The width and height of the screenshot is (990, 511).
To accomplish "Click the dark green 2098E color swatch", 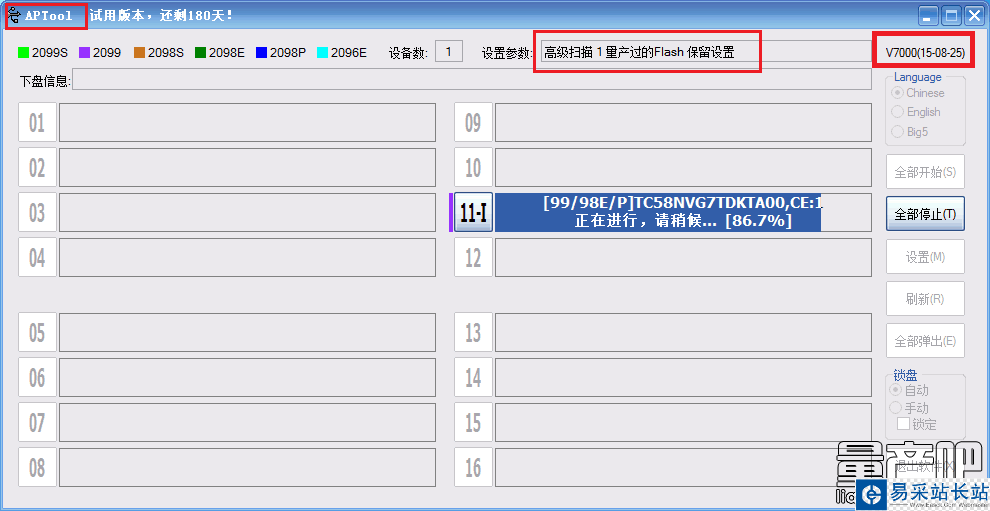I will [201, 53].
